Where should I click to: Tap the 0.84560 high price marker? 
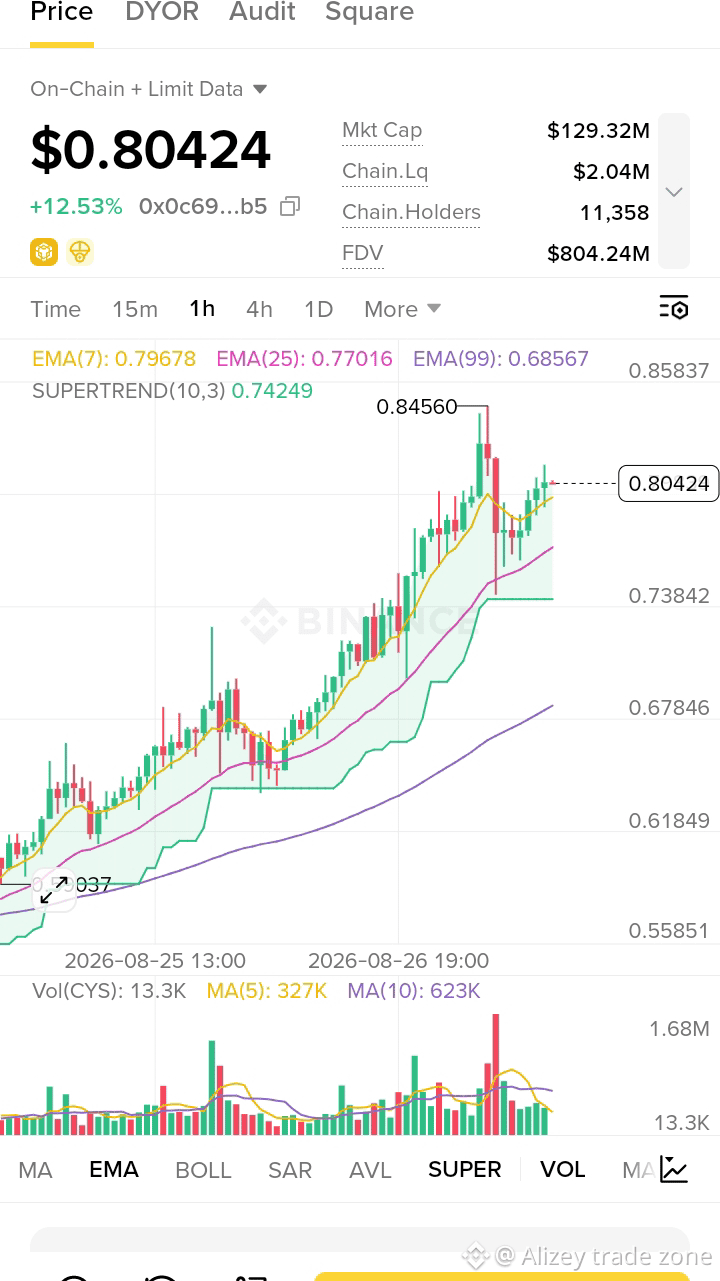coord(417,406)
